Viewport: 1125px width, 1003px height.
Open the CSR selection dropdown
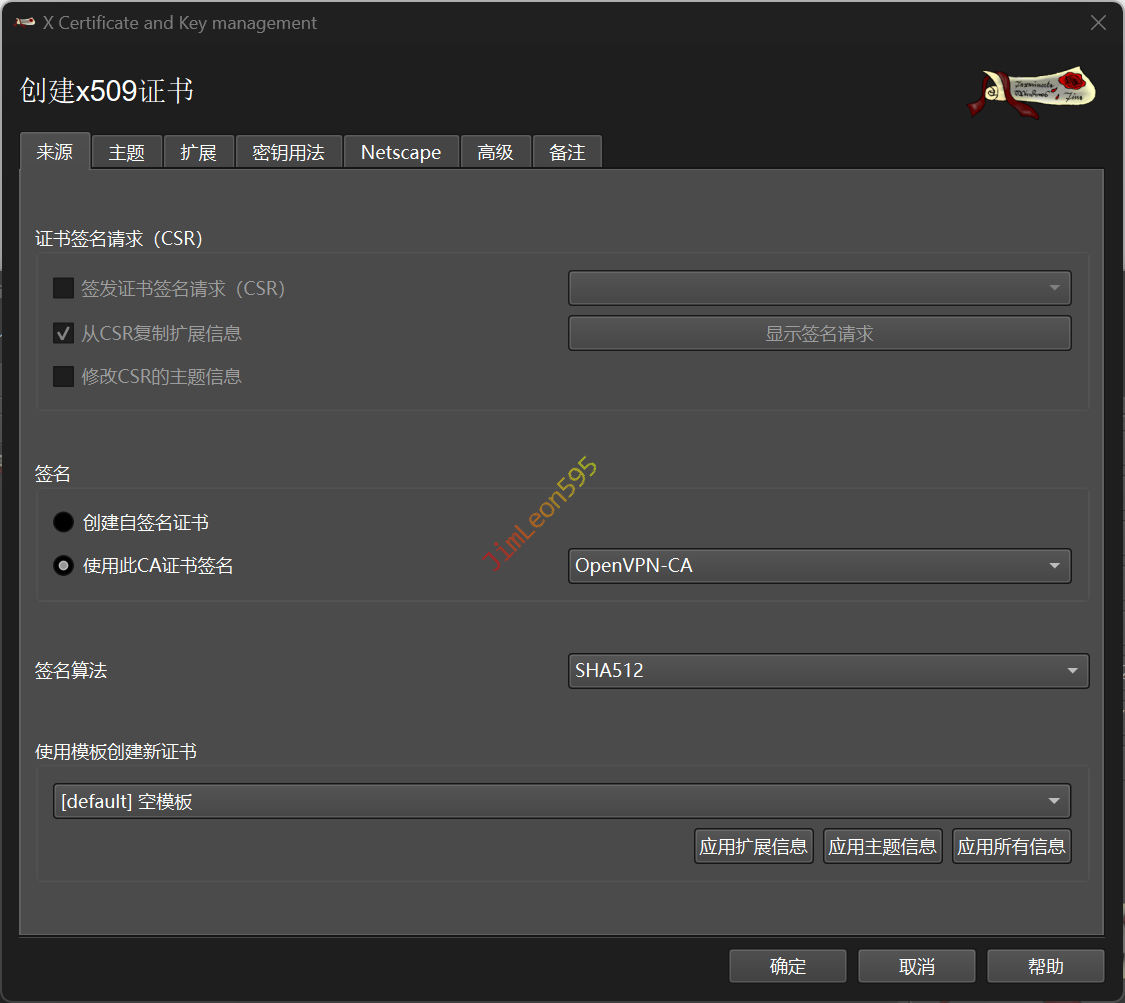(x=819, y=289)
